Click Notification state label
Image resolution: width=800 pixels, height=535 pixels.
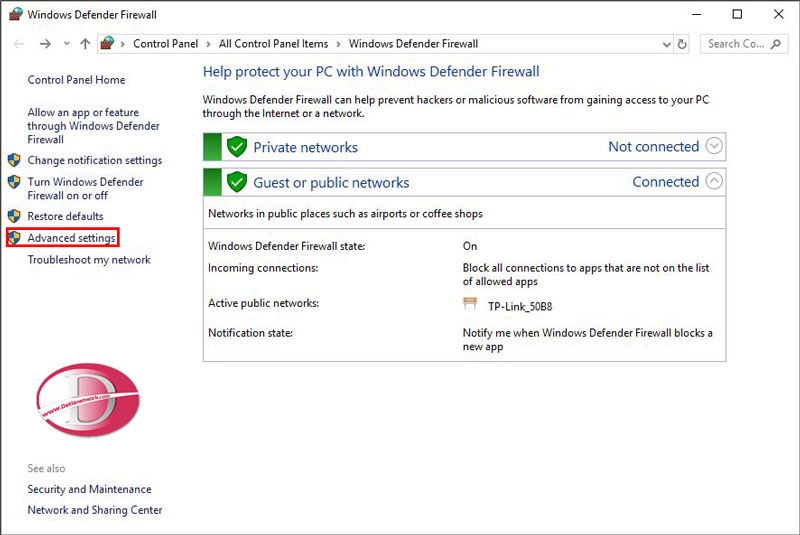click(251, 333)
